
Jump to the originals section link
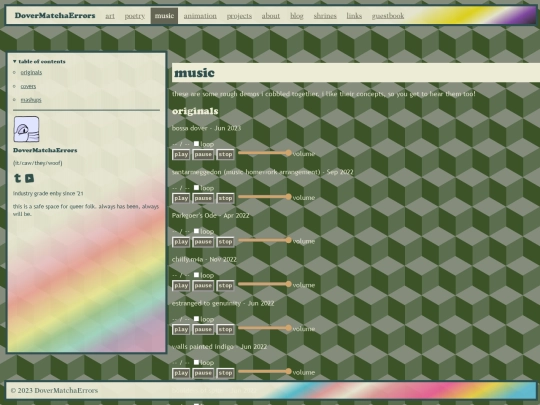click(x=31, y=72)
